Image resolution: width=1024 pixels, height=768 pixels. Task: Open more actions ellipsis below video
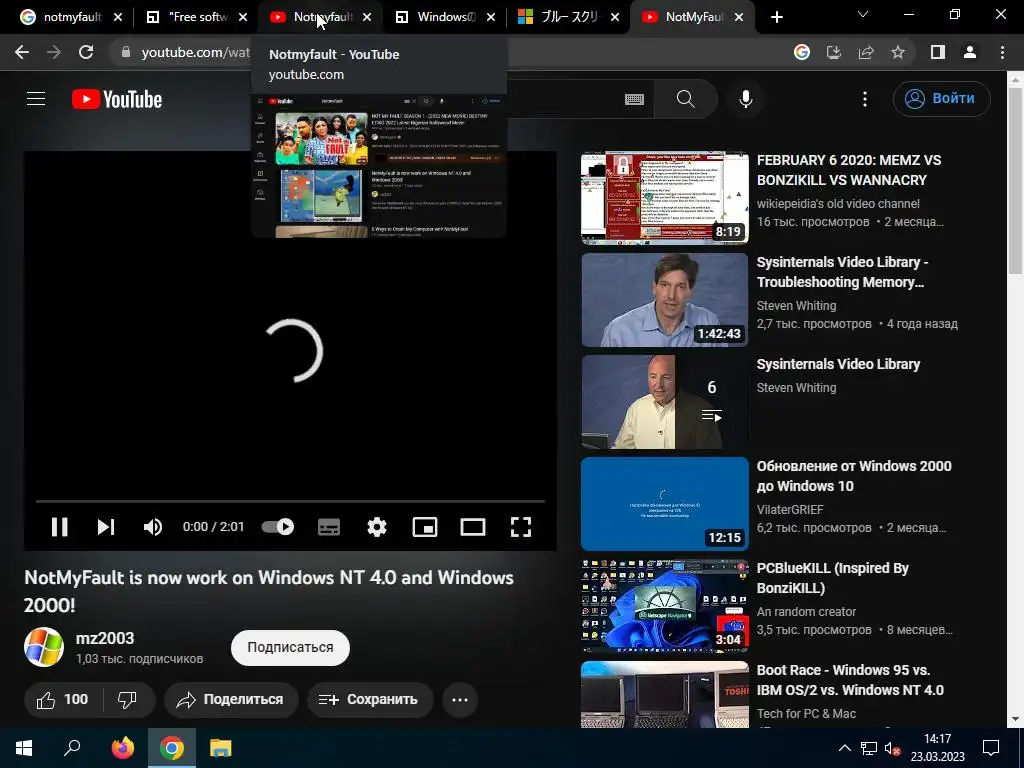pyautogui.click(x=460, y=699)
